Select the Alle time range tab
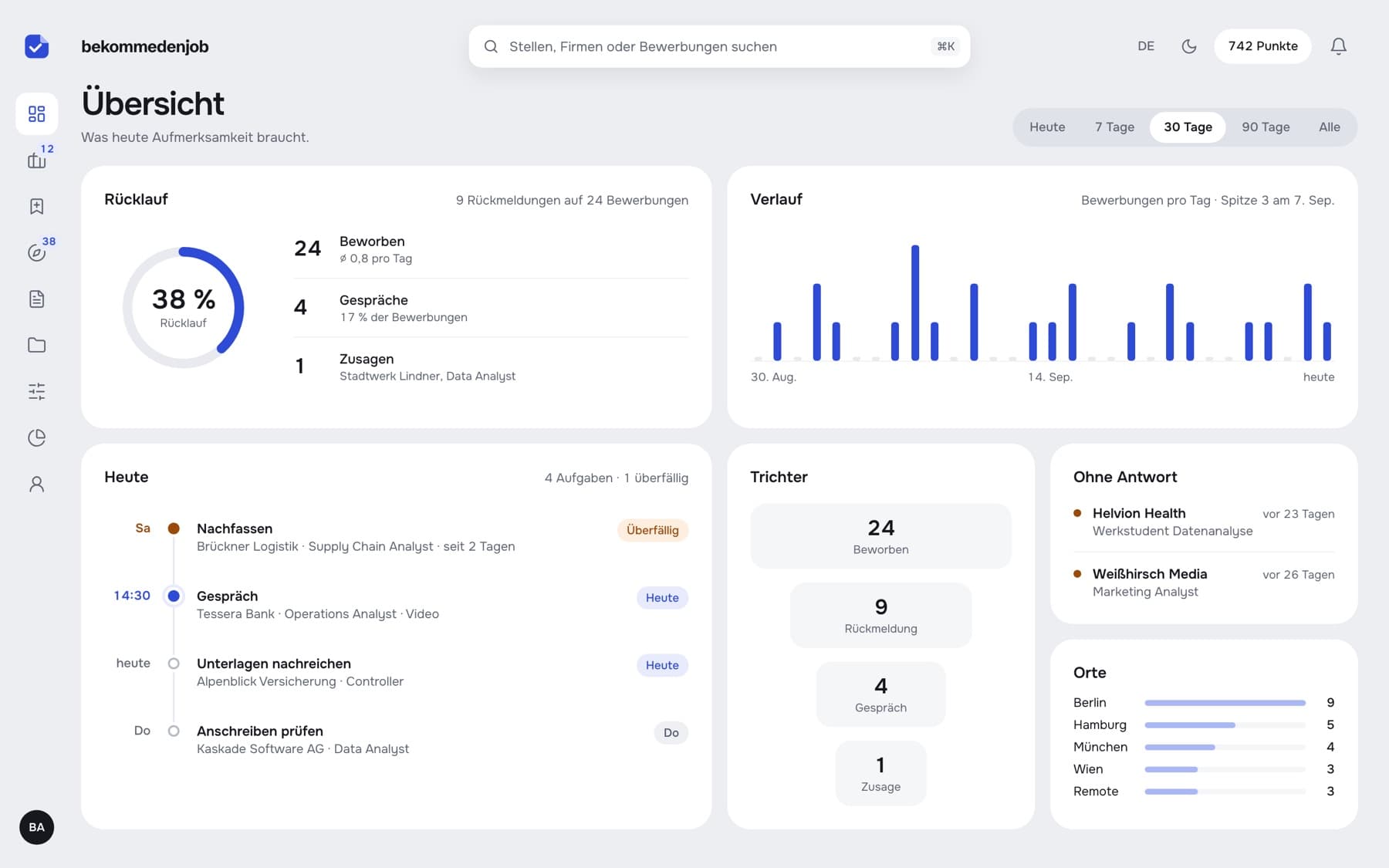Image resolution: width=1389 pixels, height=868 pixels. [1330, 127]
